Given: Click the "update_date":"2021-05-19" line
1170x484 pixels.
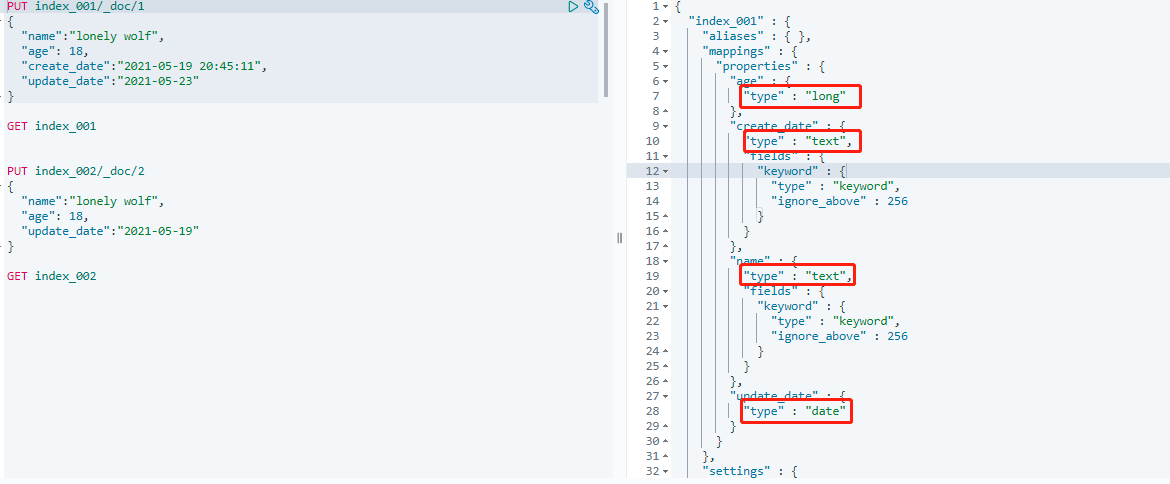Looking at the screenshot, I should point(110,231).
